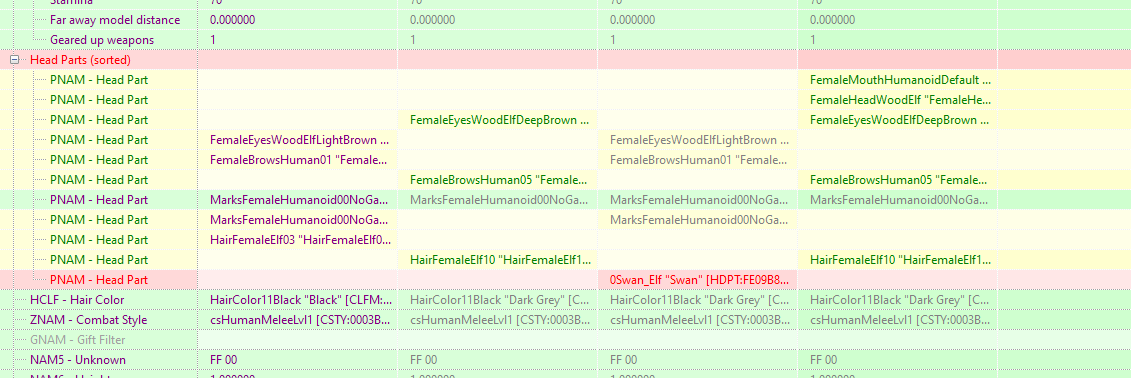Select the NAM5 - Unknown row label

click(x=78, y=359)
